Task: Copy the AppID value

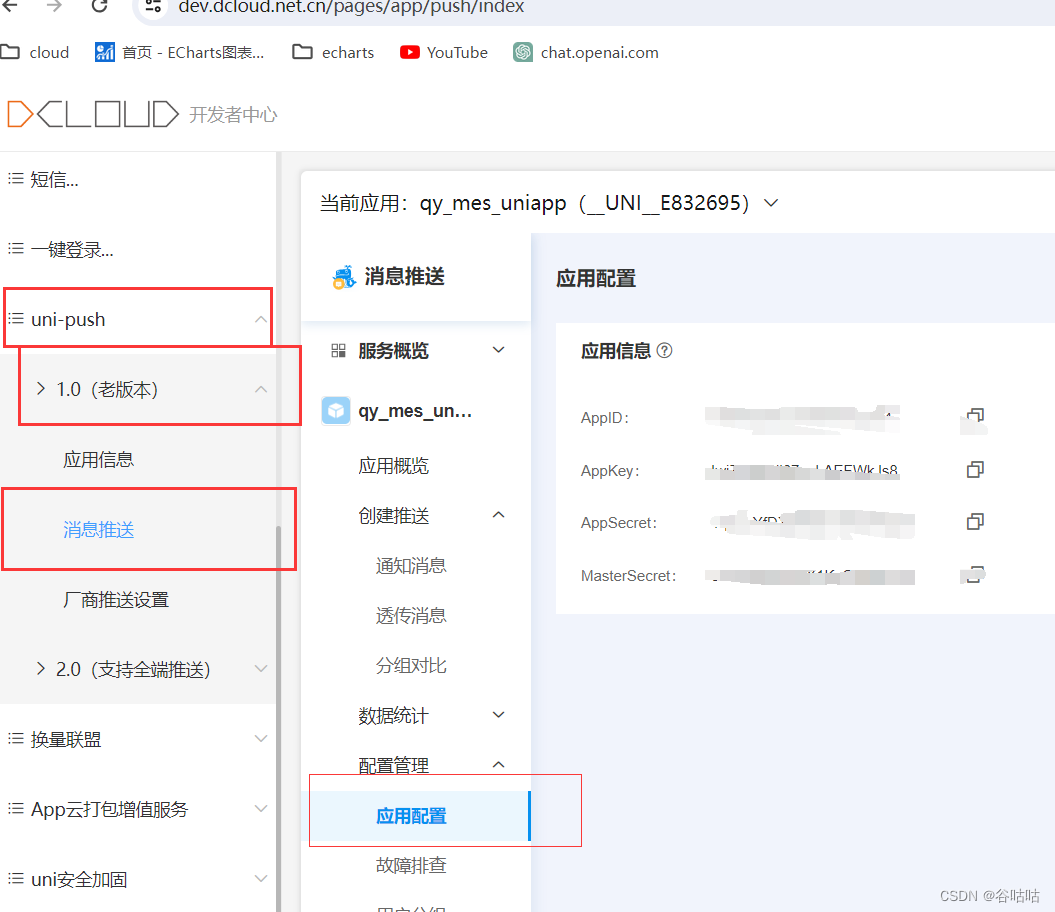Action: pyautogui.click(x=975, y=416)
